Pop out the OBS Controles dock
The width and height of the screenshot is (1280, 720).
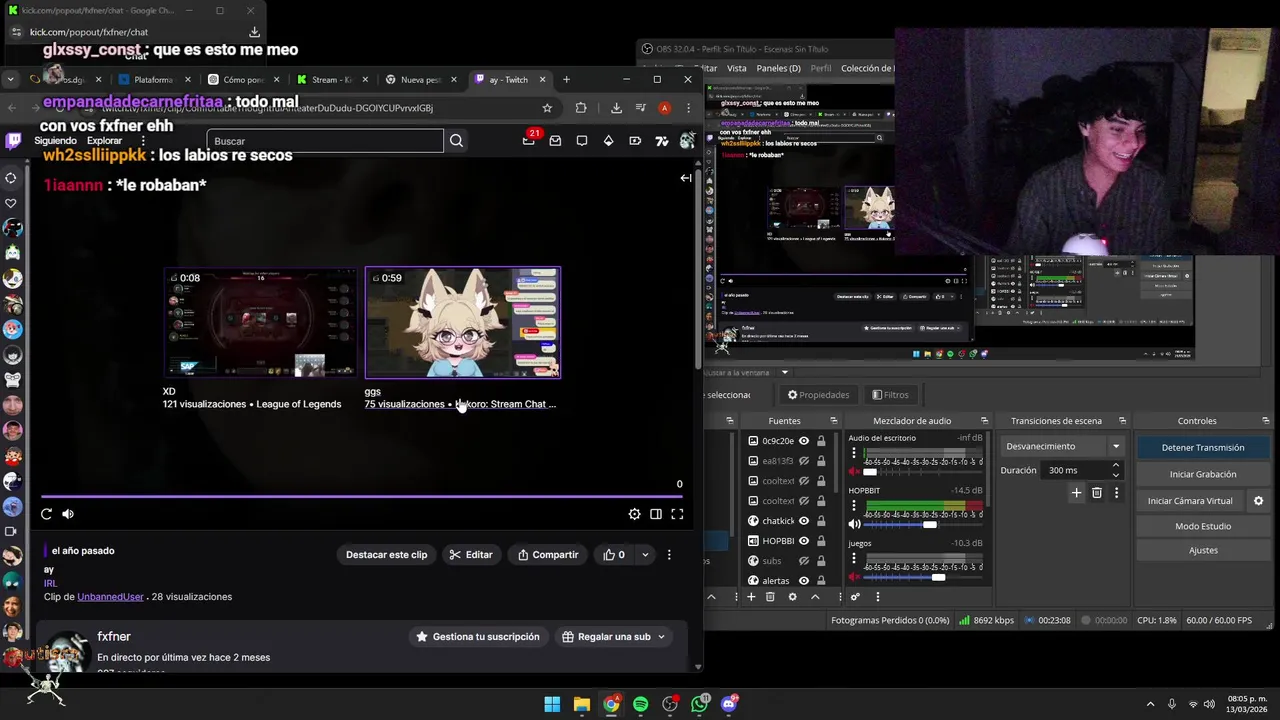pyautogui.click(x=1266, y=421)
